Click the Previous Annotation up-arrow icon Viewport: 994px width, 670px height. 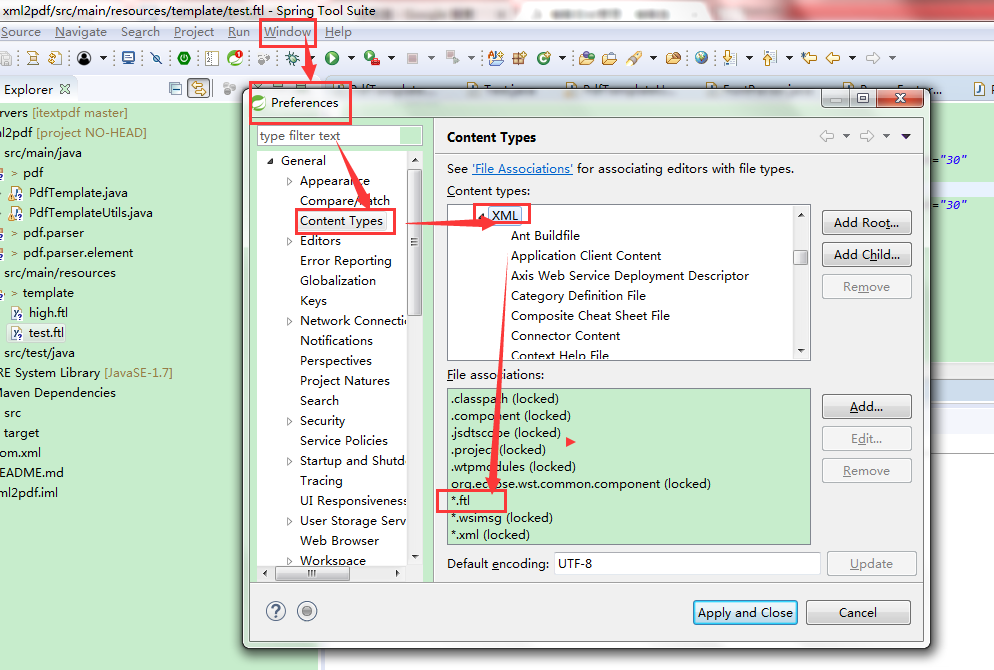point(769,58)
